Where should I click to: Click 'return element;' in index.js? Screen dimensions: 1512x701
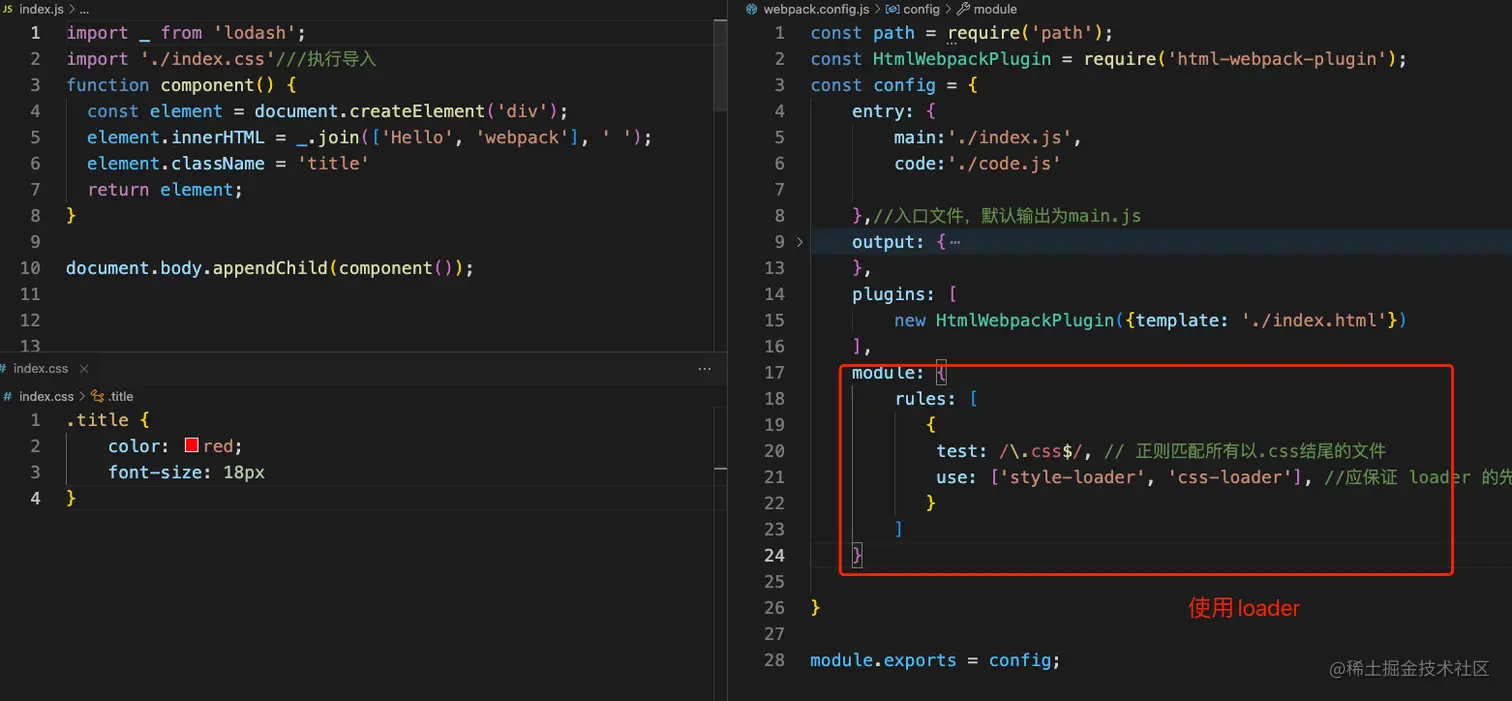click(x=165, y=189)
